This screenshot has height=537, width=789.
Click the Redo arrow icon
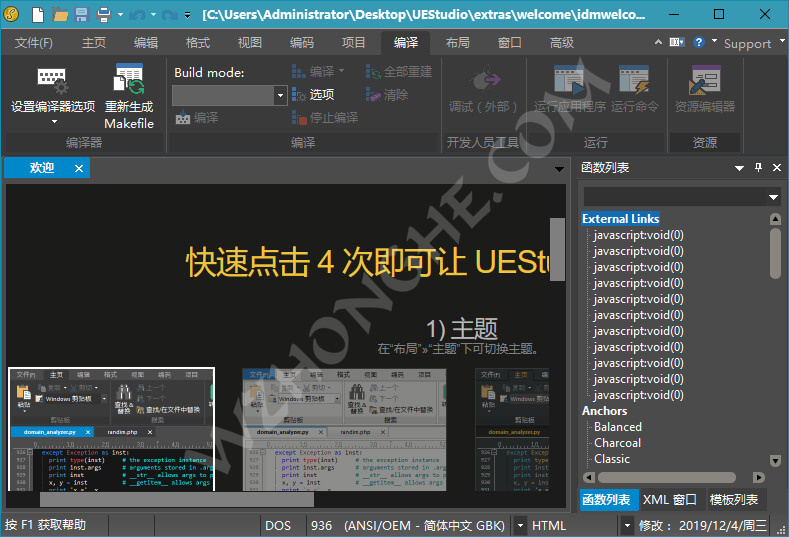170,15
